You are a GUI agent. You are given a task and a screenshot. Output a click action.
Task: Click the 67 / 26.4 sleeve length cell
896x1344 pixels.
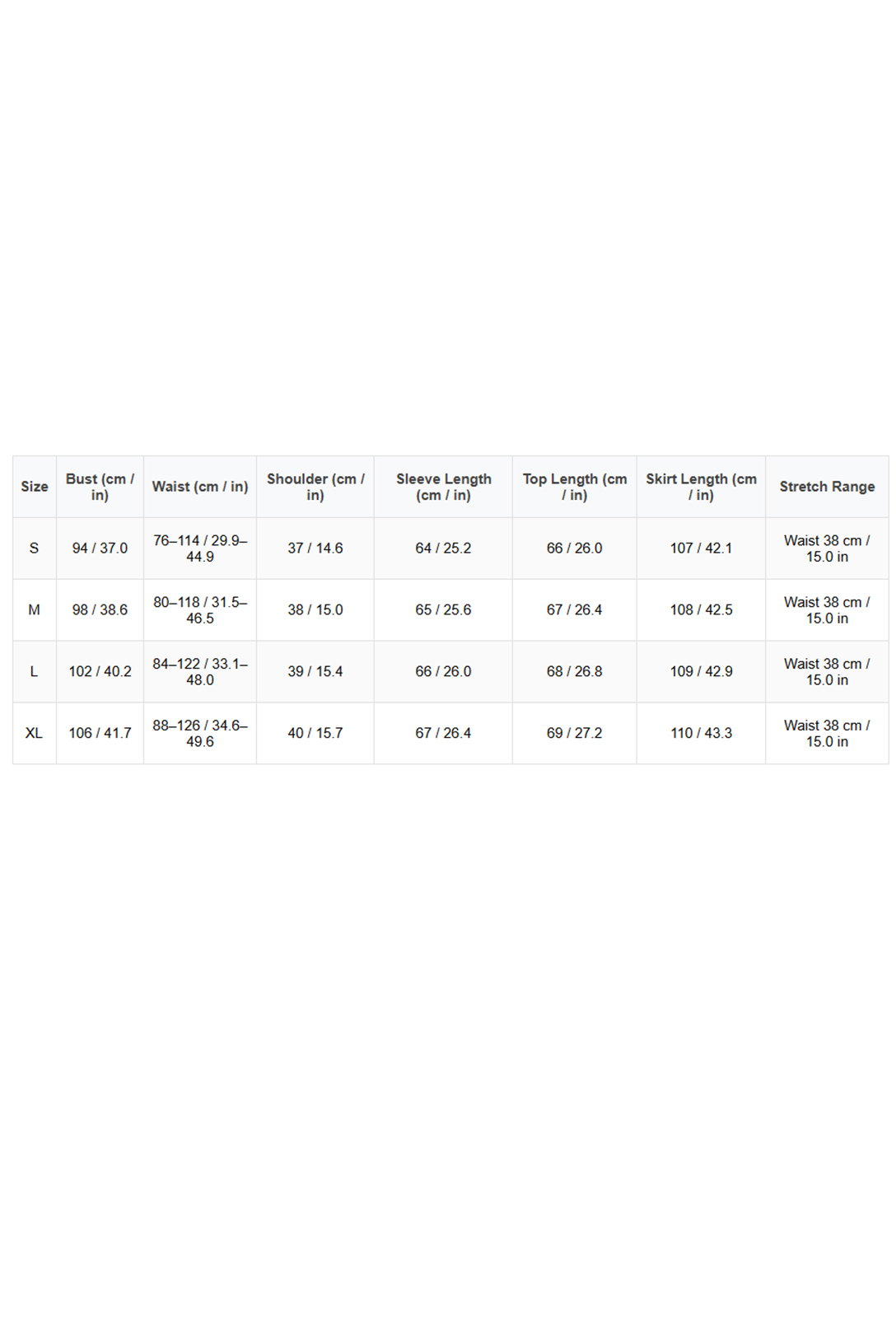443,733
